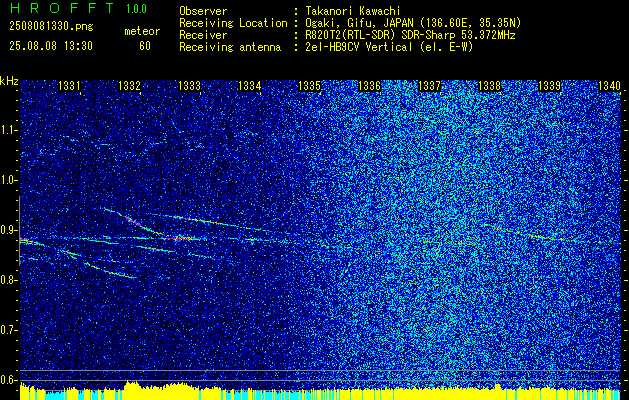Image resolution: width=629 pixels, height=400 pixels.
Task: Click the 1338 time axis marker
Action: click(490, 85)
